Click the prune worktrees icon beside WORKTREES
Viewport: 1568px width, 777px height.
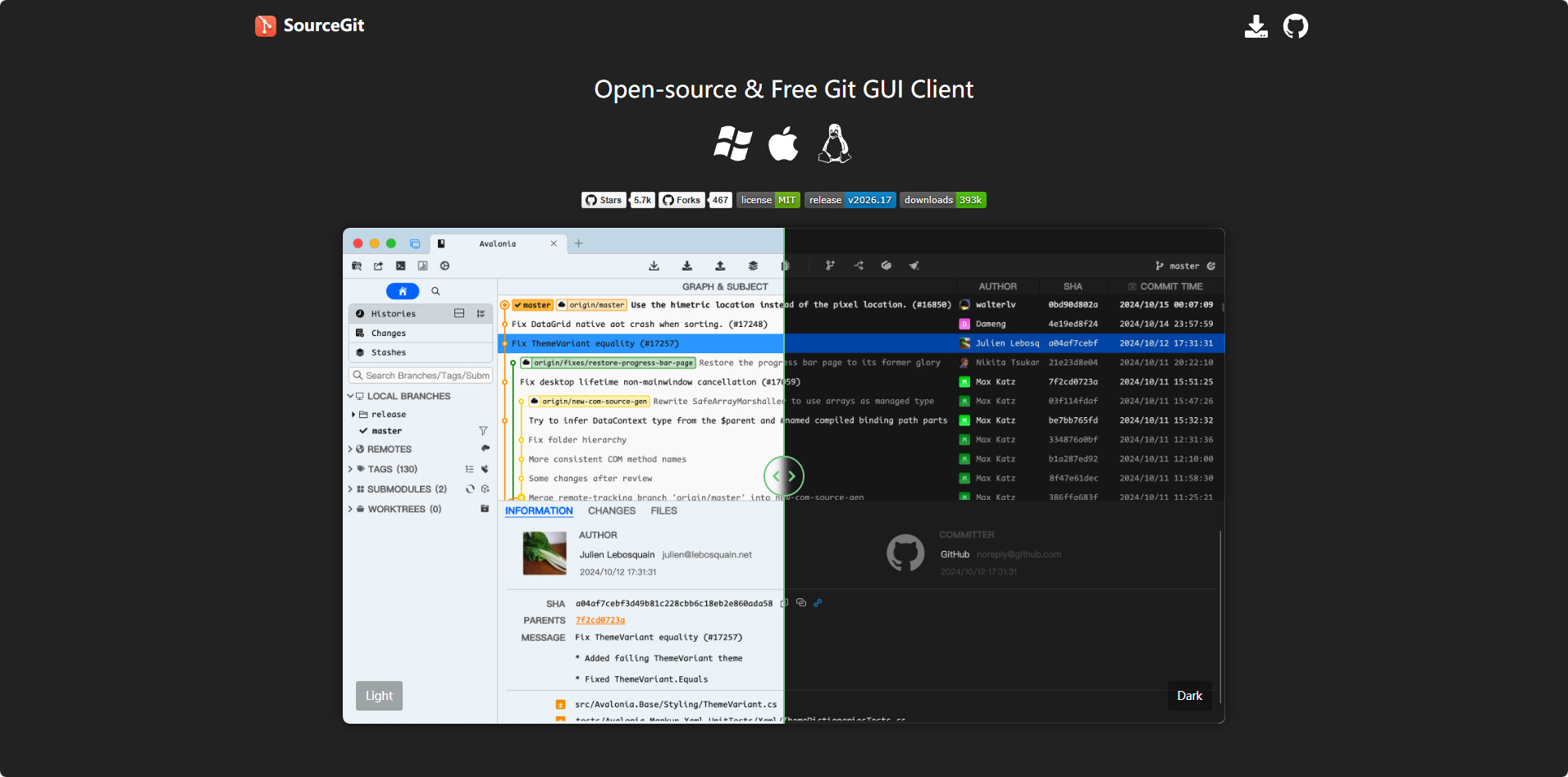(485, 509)
